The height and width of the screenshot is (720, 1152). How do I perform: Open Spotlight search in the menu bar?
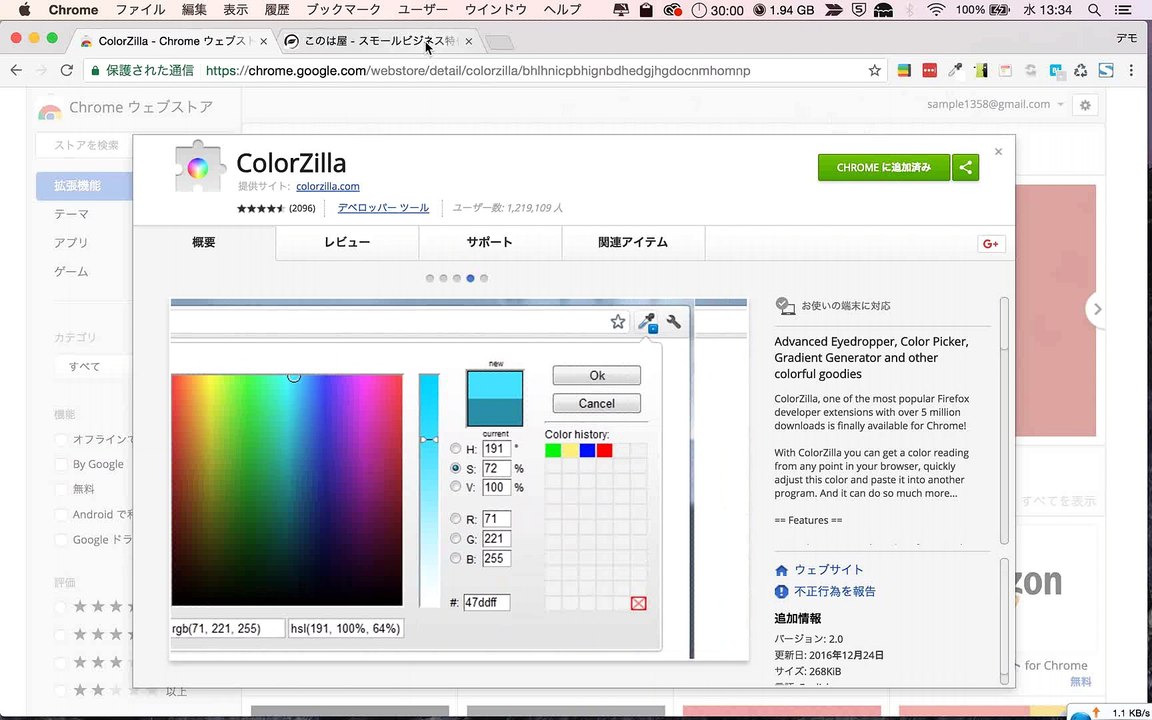point(1094,10)
